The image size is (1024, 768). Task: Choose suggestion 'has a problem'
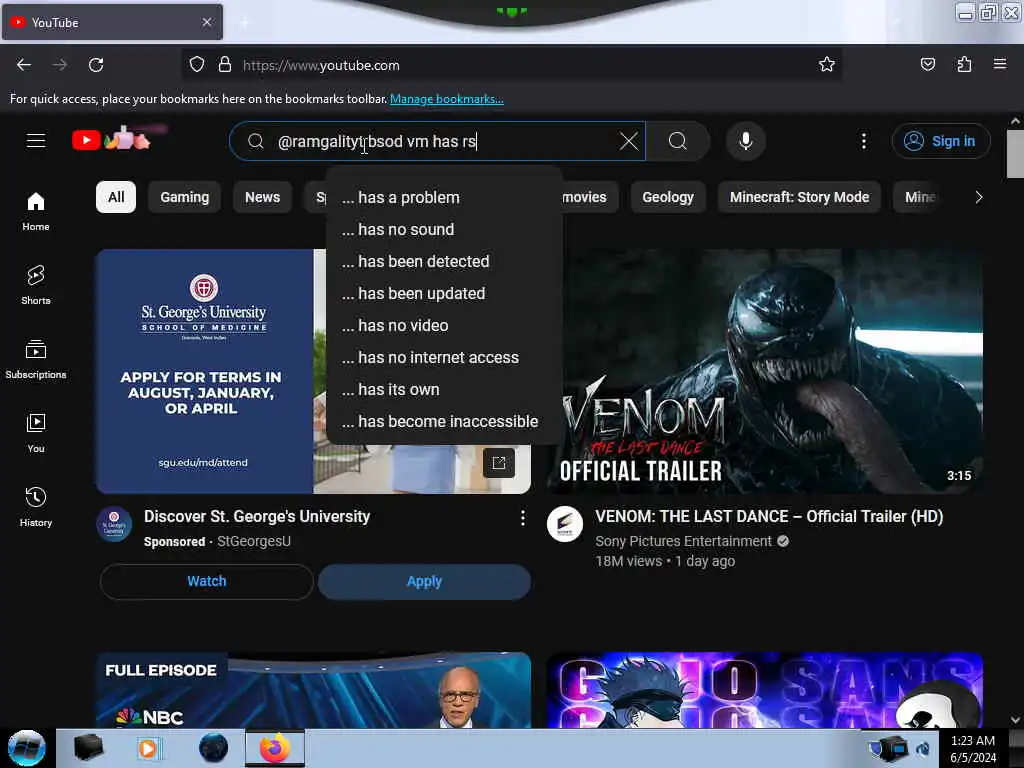pos(444,197)
